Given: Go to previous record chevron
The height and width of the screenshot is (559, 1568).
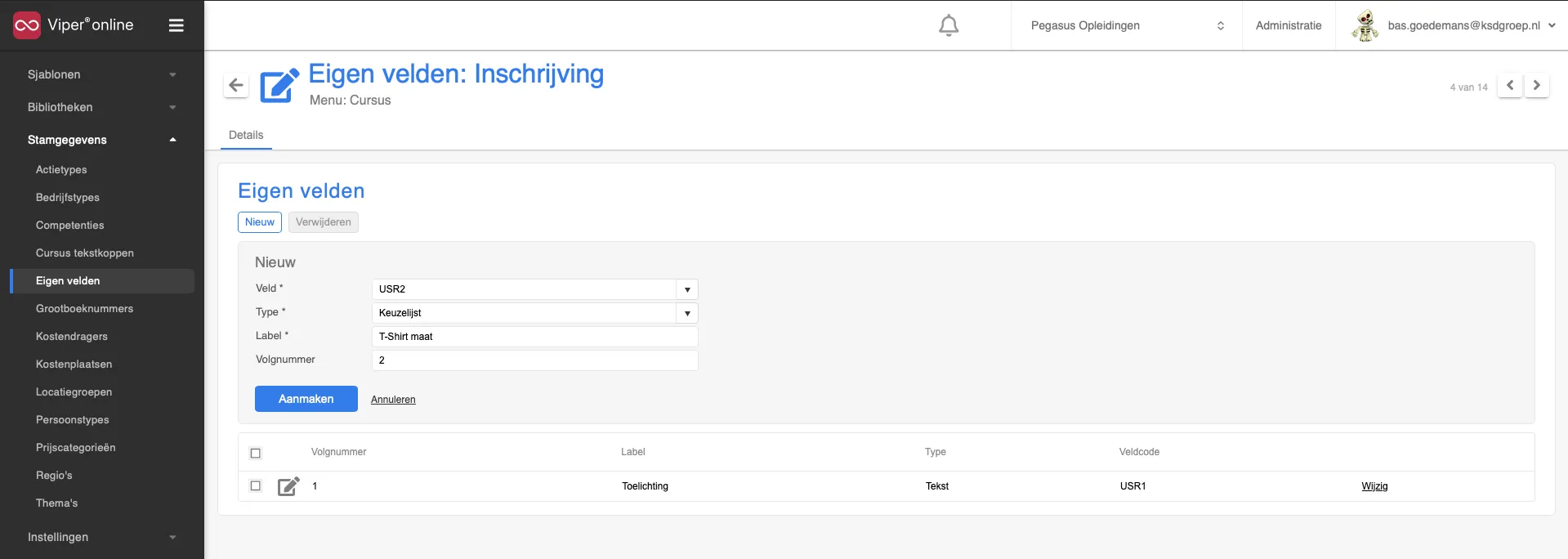Looking at the screenshot, I should (1510, 85).
